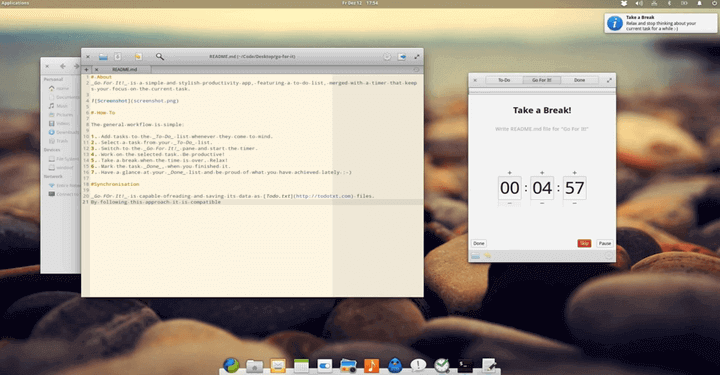Decrease the minutes value with the minus below 04
Viewport: 720px width, 375px height.
coord(542,203)
